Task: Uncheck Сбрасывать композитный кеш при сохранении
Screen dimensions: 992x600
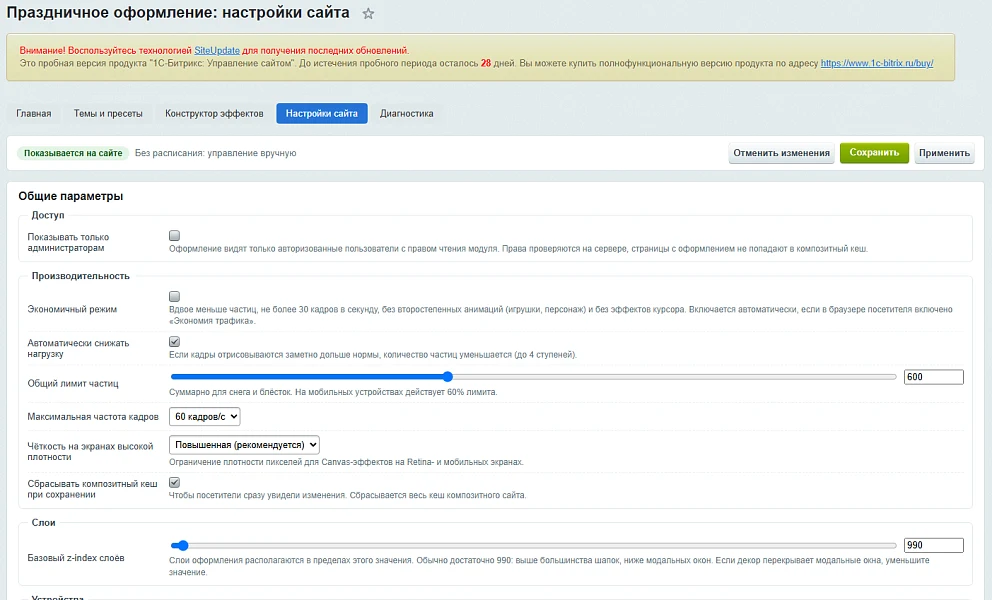Action: 175,482
